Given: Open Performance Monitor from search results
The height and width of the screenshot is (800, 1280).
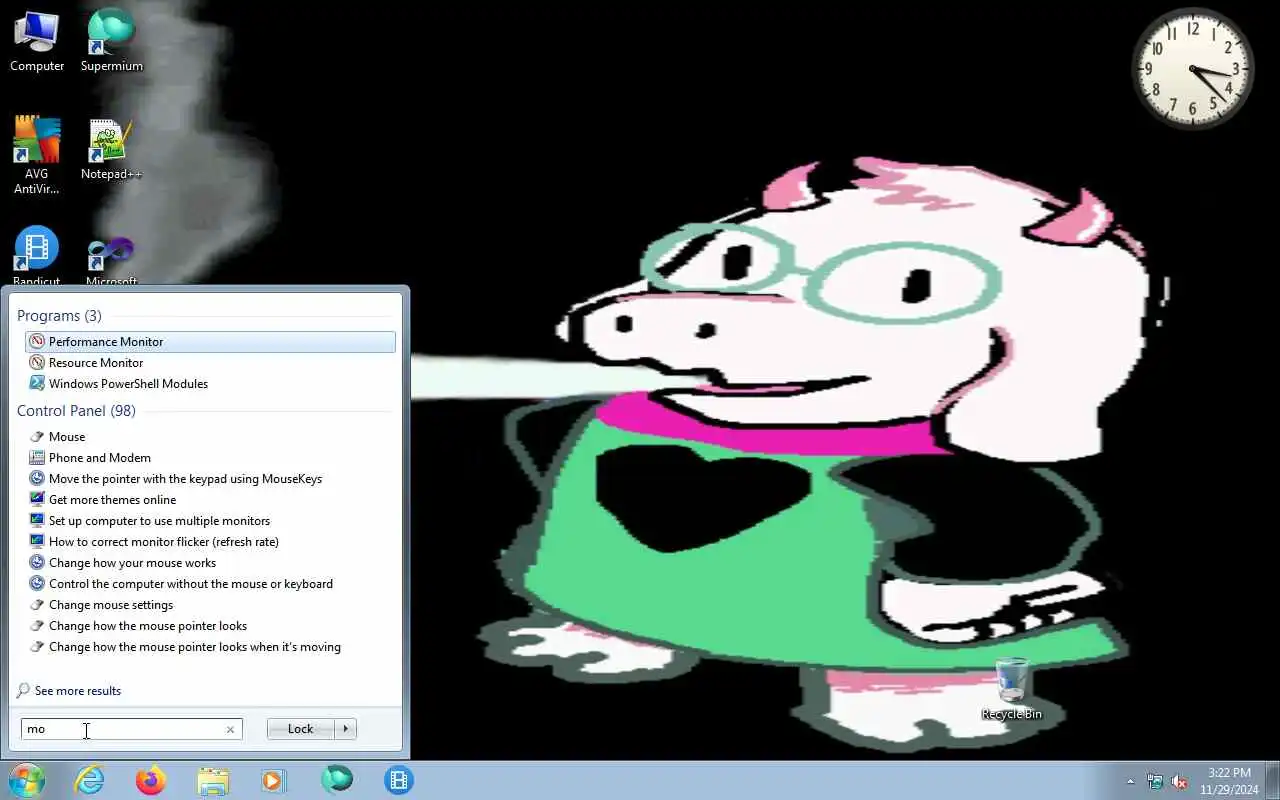Looking at the screenshot, I should (210, 342).
